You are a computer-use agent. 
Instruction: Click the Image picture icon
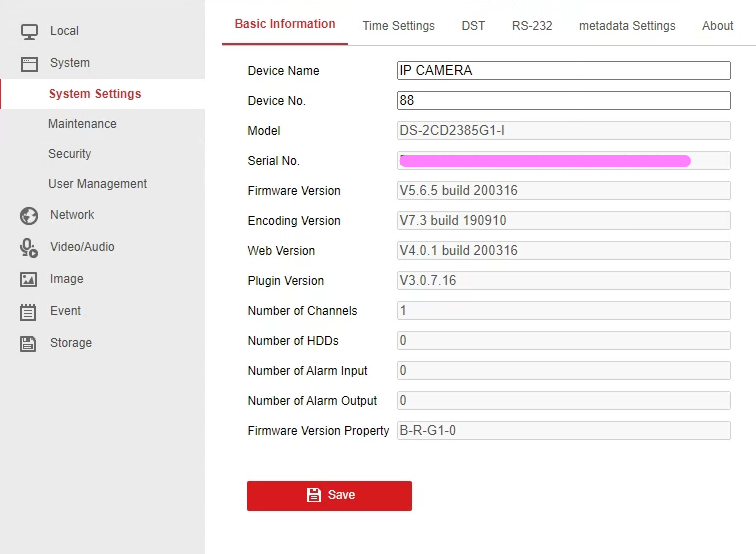coord(29,279)
